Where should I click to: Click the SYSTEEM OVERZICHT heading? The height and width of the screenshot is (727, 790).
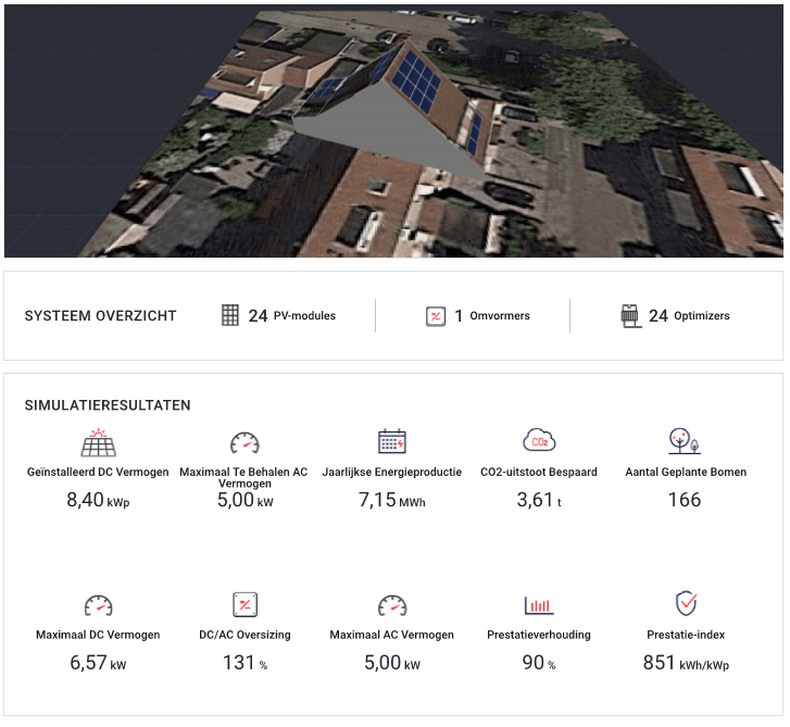pyautogui.click(x=101, y=317)
